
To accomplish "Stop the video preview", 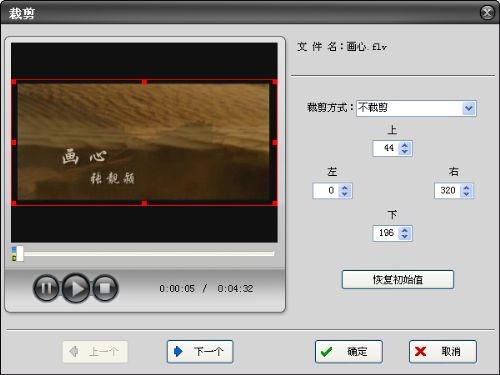I will [x=105, y=288].
